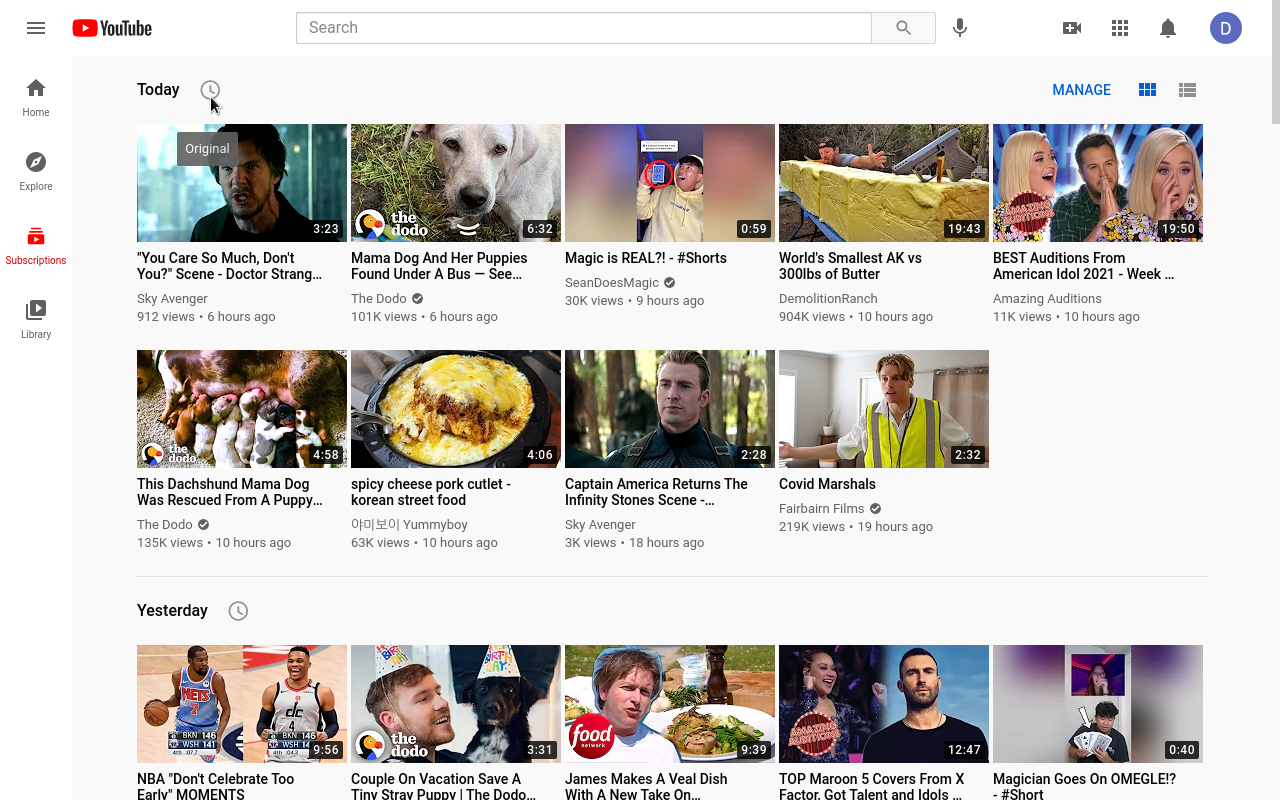The height and width of the screenshot is (800, 1280).
Task: Click title "spicy cheese pork cutlet"
Action: coord(431,492)
